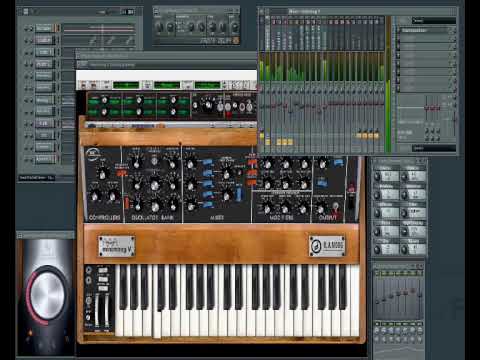Click the External Input Volume knob
This screenshot has height=360, width=480.
click(227, 174)
